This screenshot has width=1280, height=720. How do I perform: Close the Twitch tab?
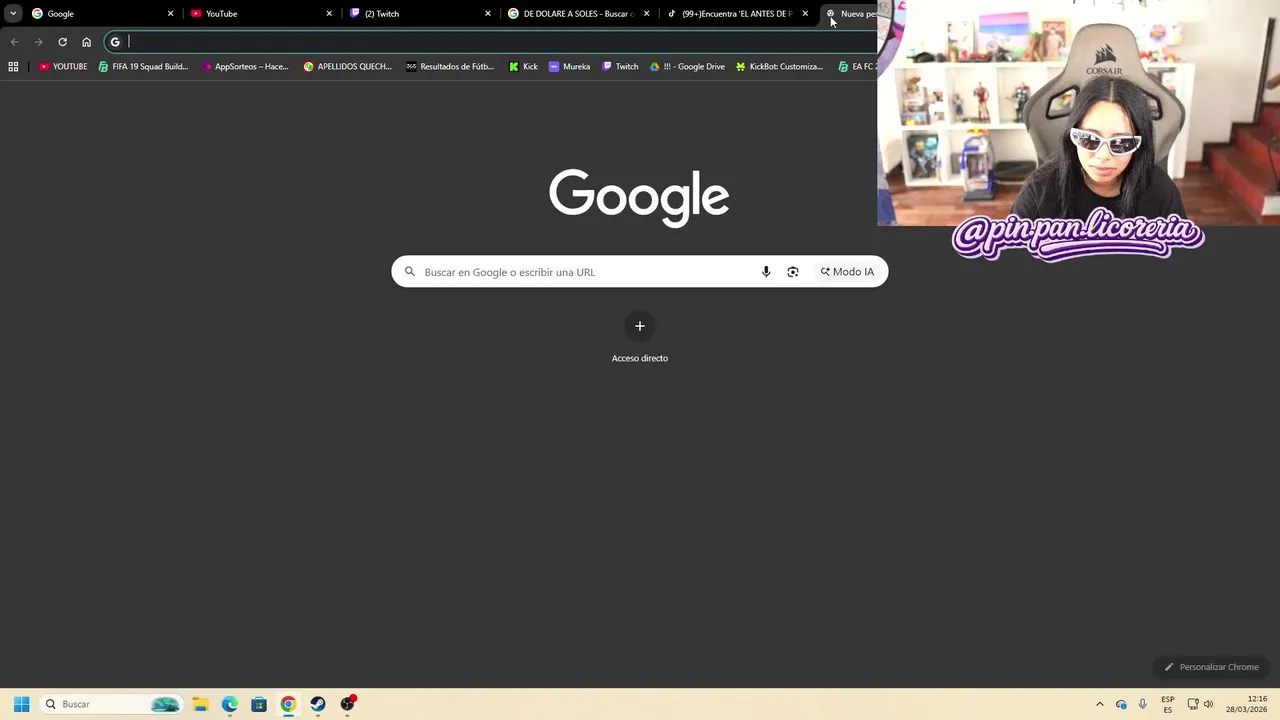point(488,14)
